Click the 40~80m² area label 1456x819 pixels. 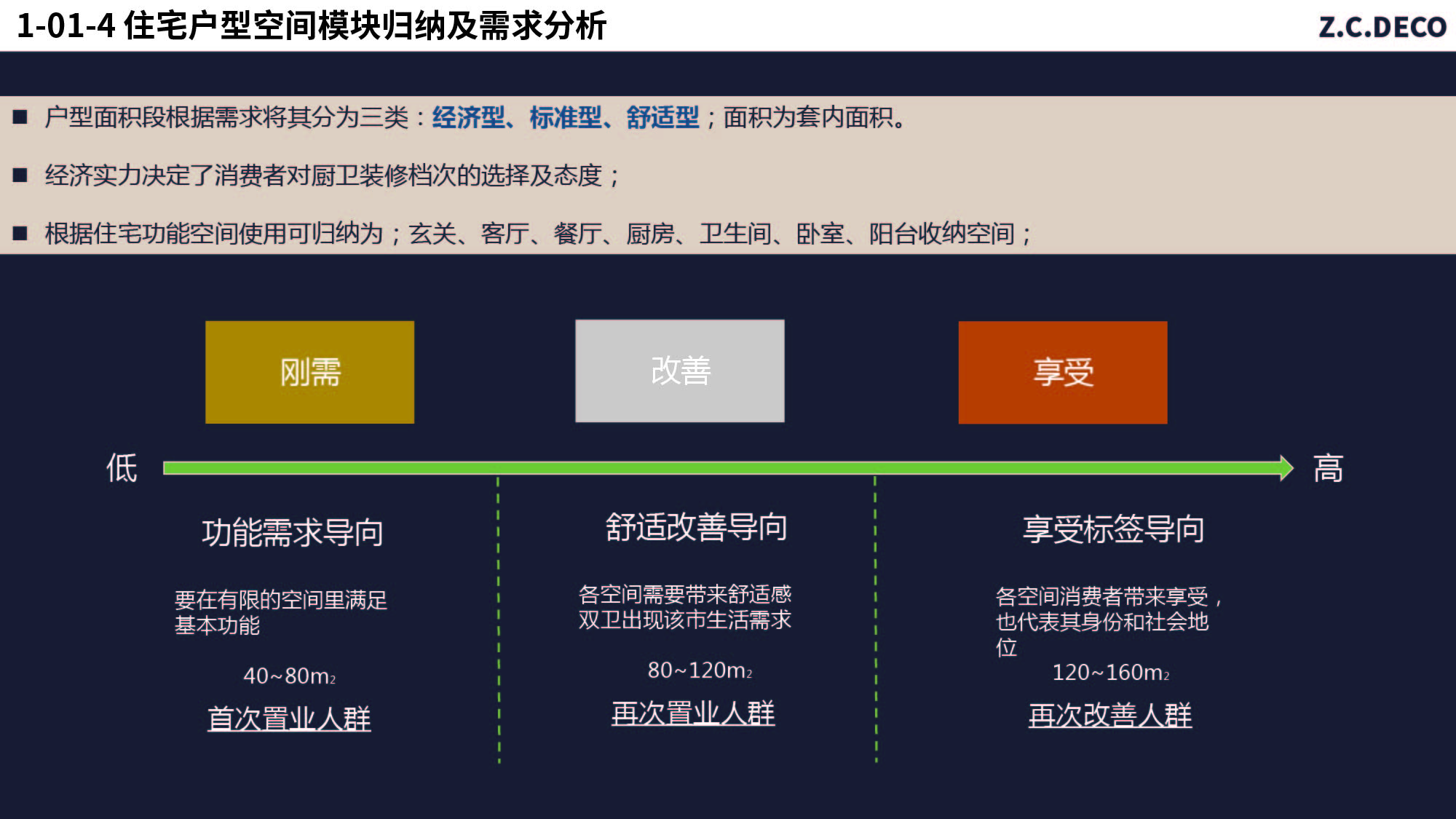click(289, 676)
